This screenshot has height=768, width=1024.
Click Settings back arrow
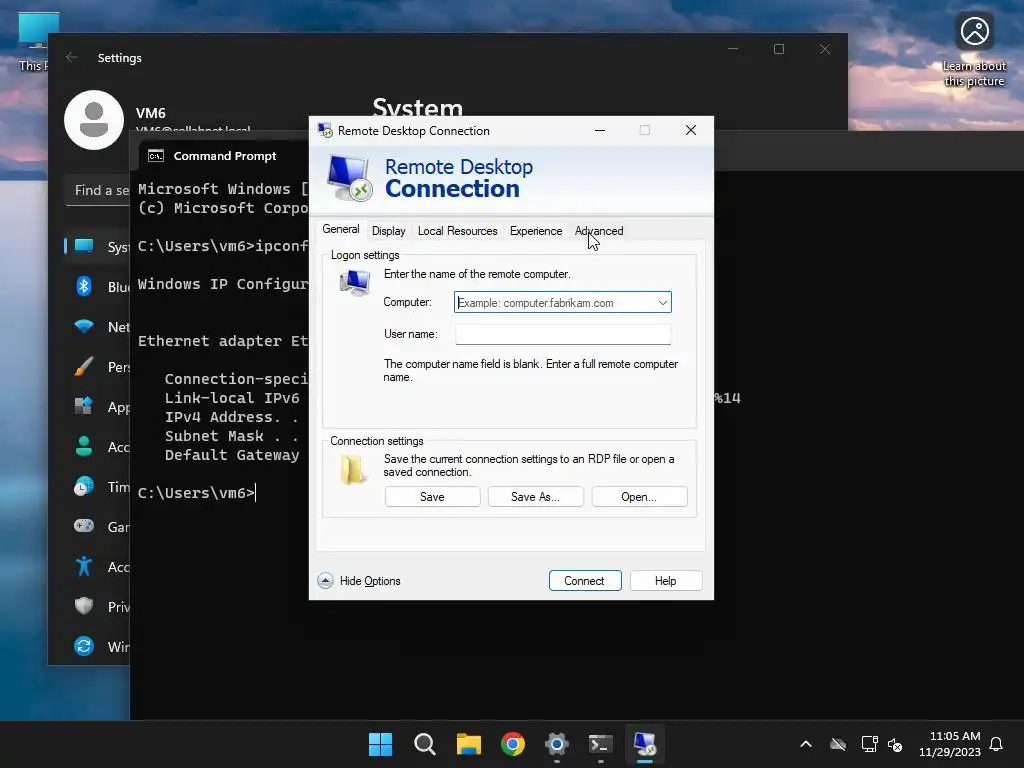point(72,57)
